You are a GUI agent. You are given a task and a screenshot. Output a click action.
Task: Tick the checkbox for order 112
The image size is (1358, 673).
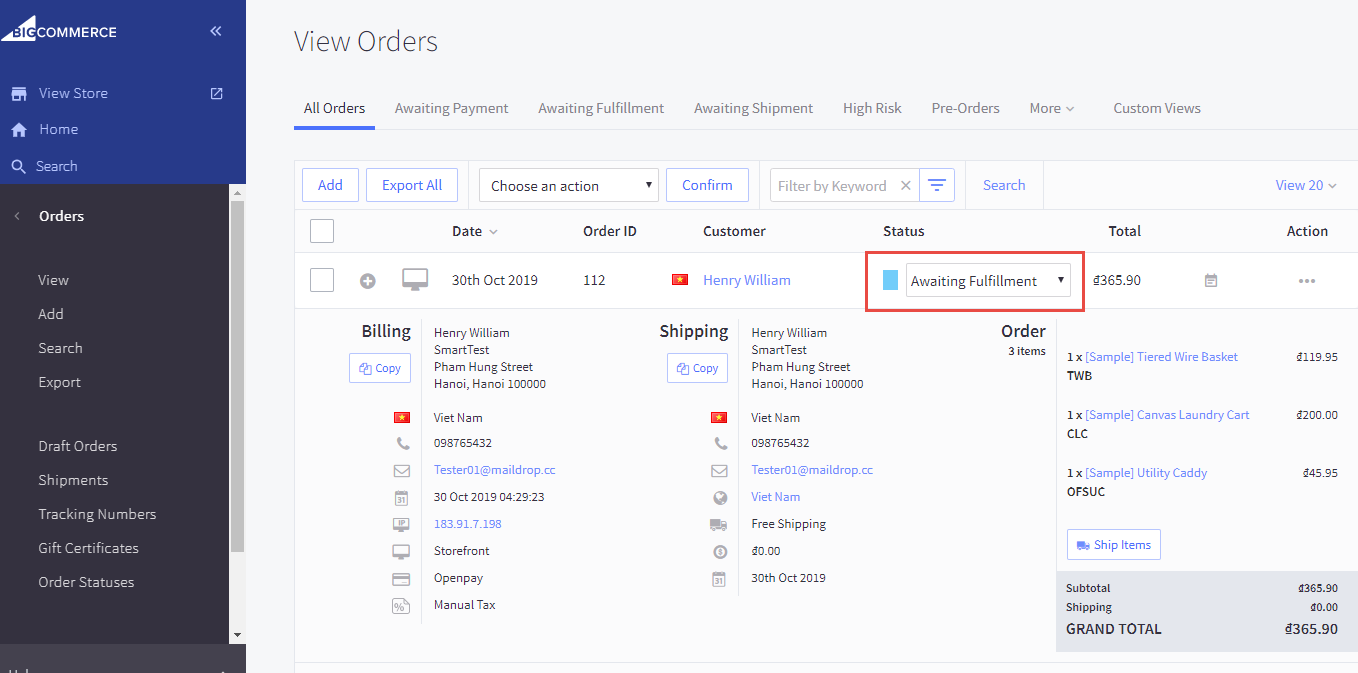click(322, 280)
